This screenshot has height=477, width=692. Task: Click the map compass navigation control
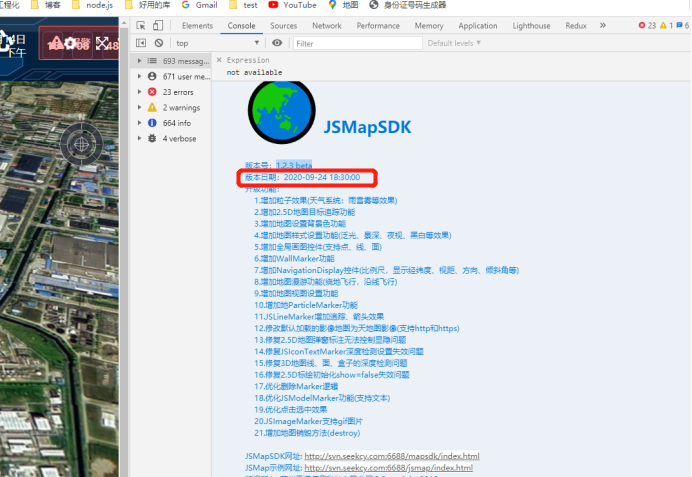click(81, 144)
